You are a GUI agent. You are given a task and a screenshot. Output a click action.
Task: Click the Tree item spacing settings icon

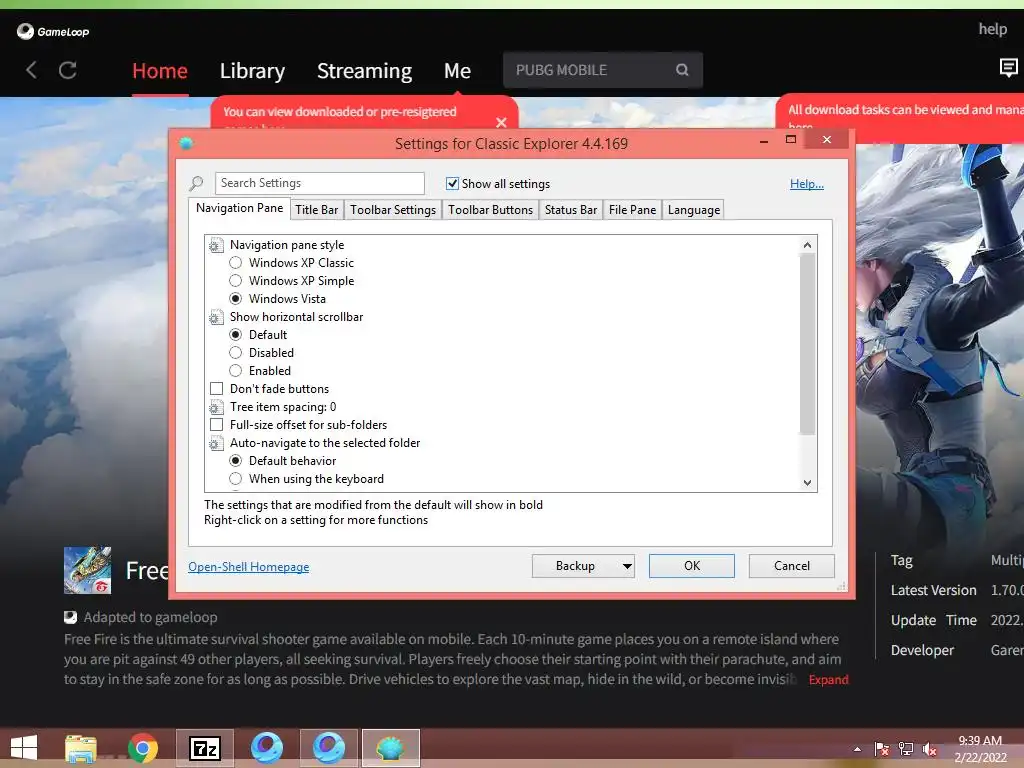pos(216,407)
